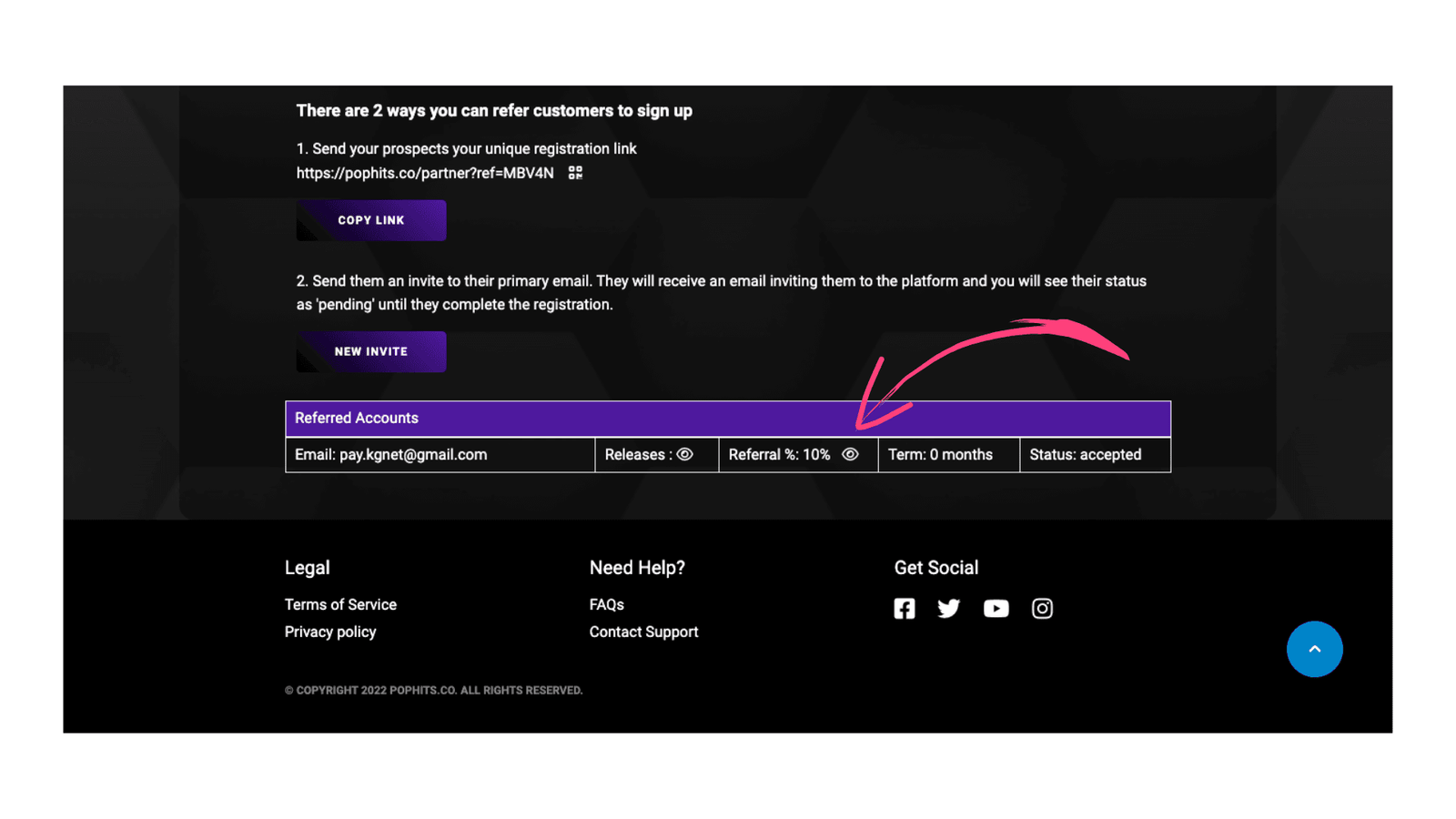
Task: Open Privacy policy link
Action: coord(330,632)
